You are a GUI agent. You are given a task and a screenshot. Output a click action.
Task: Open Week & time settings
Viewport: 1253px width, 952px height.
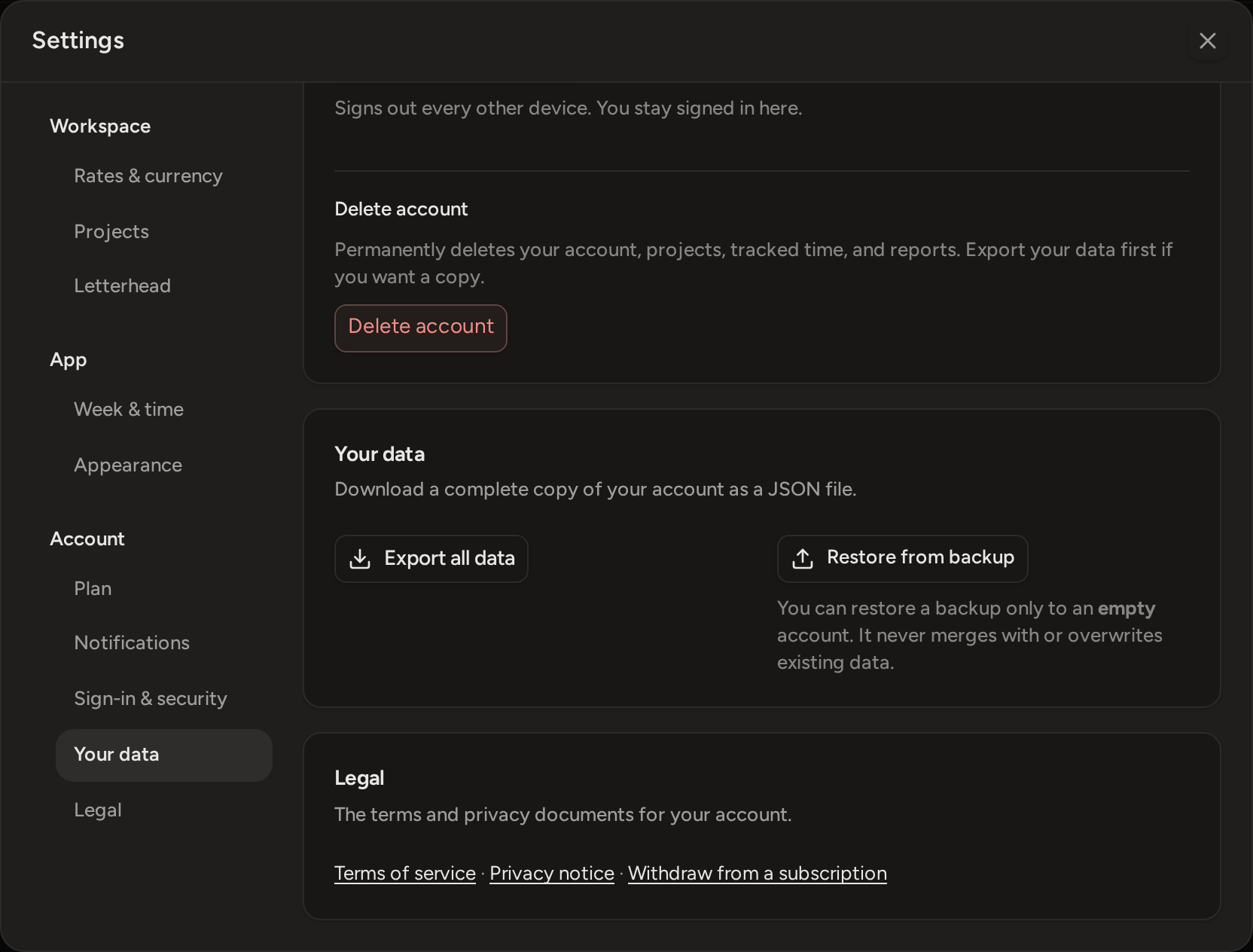(164, 410)
